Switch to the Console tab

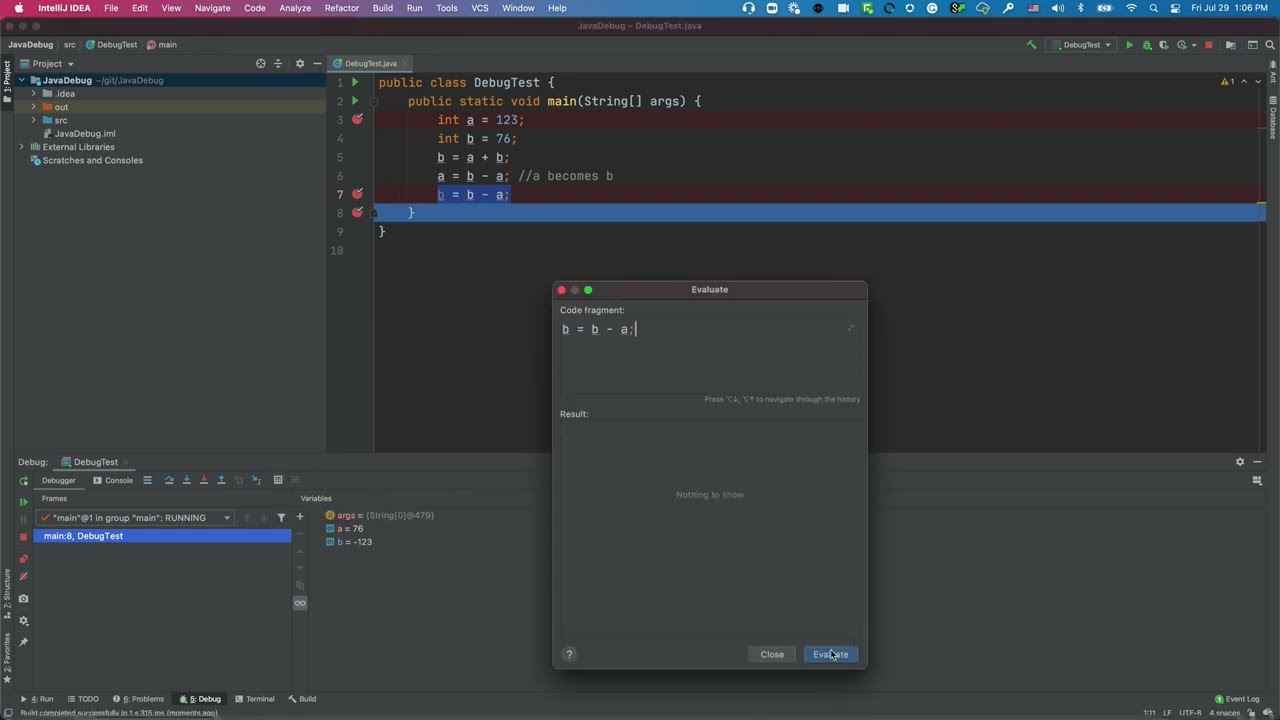point(113,480)
